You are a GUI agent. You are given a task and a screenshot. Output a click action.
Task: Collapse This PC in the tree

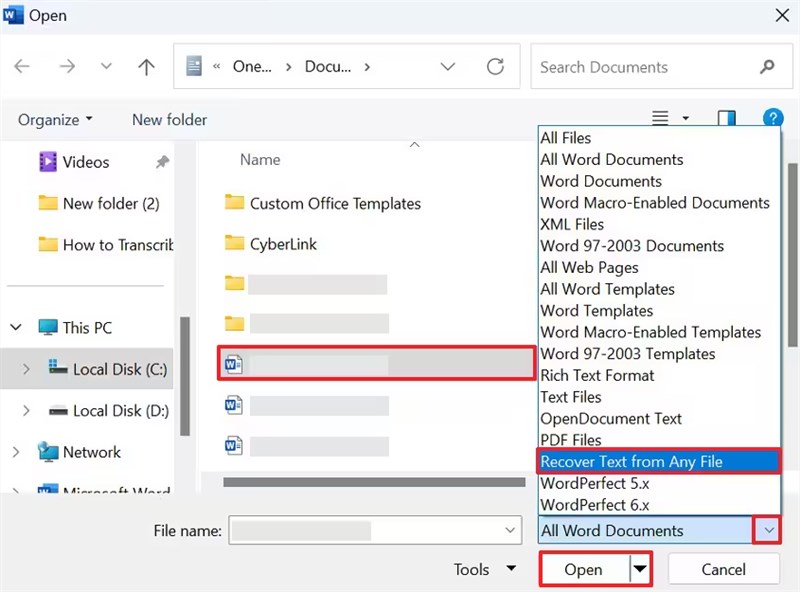16,327
